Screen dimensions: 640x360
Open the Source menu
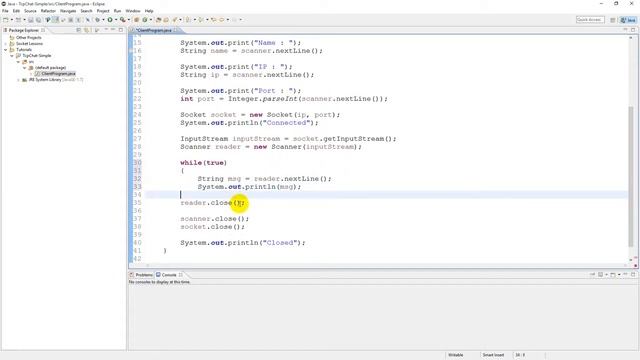click(x=30, y=11)
